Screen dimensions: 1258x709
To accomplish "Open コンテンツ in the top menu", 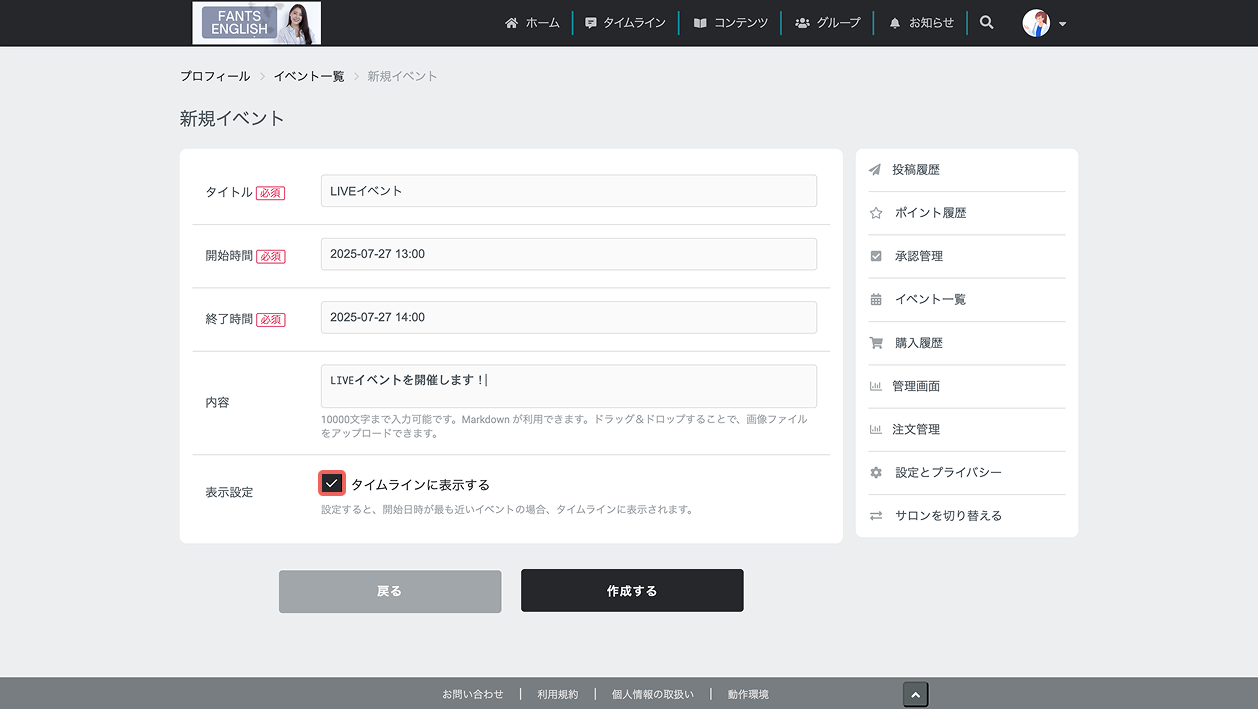I will [741, 23].
